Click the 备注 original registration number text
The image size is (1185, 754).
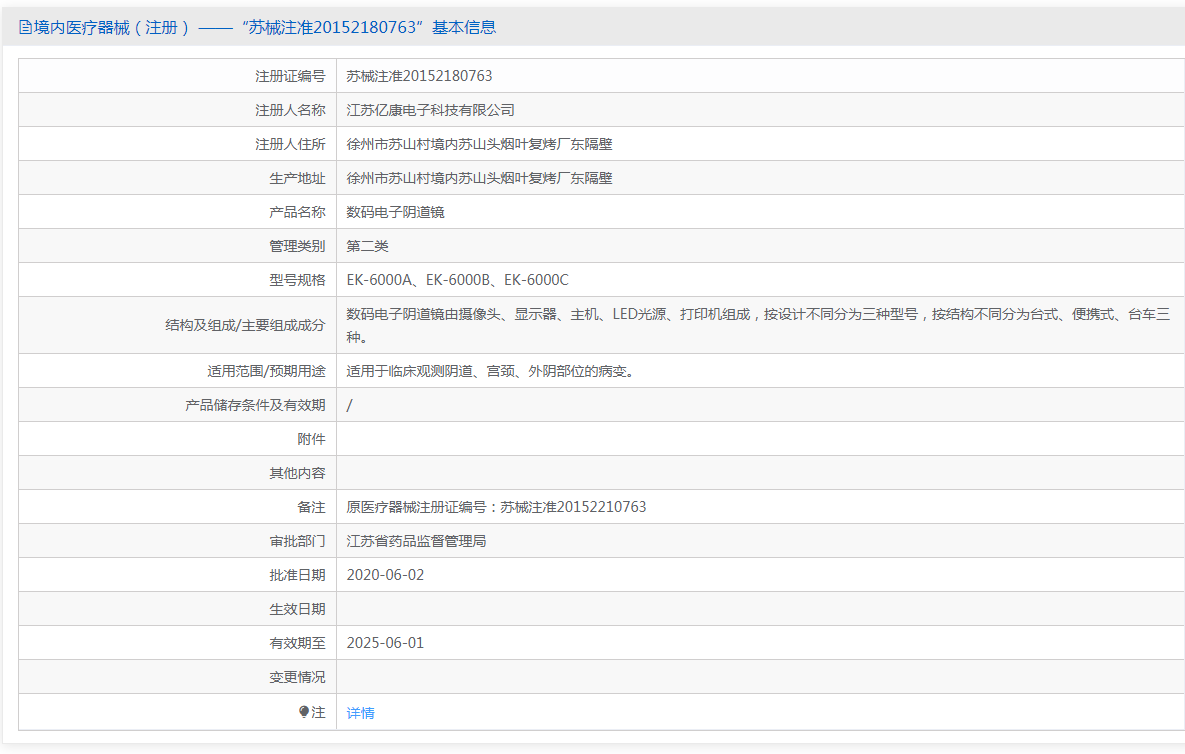(496, 507)
